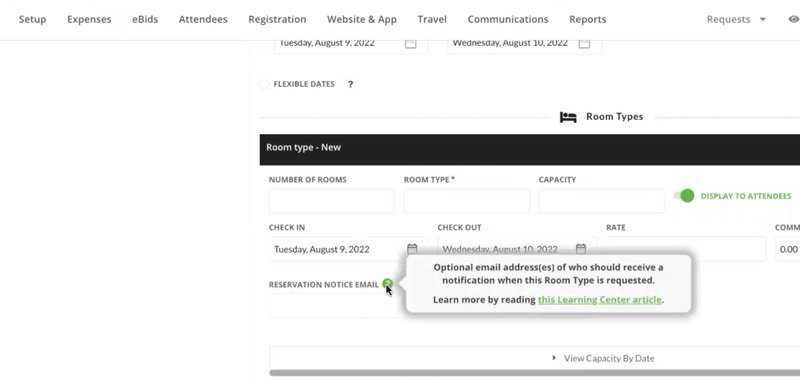Screen dimensions: 800x380
Task: Click the Reservation Notice Email help icon
Action: pos(388,284)
